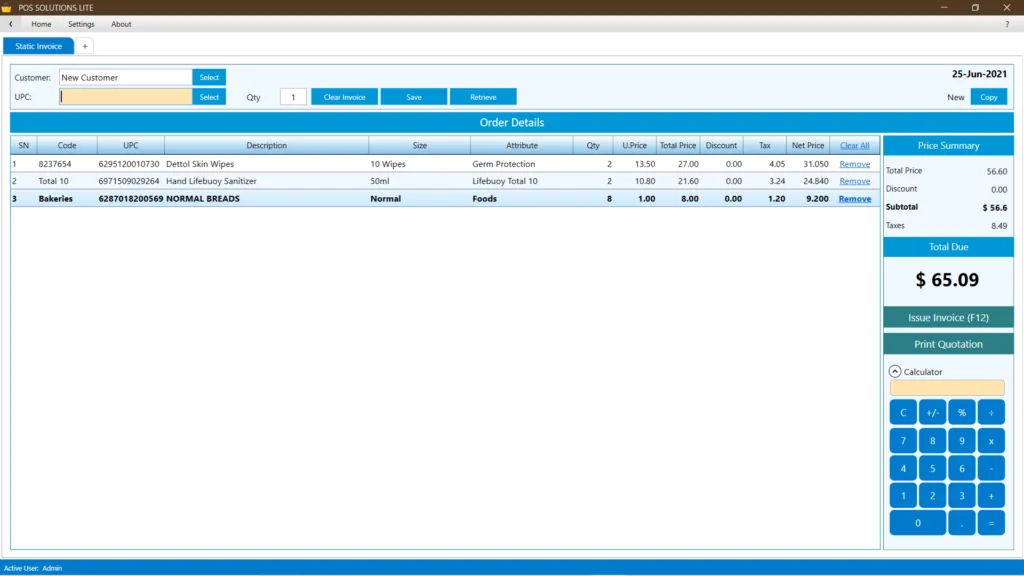Image resolution: width=1024 pixels, height=576 pixels.
Task: Save the current invoice
Action: [x=414, y=96]
